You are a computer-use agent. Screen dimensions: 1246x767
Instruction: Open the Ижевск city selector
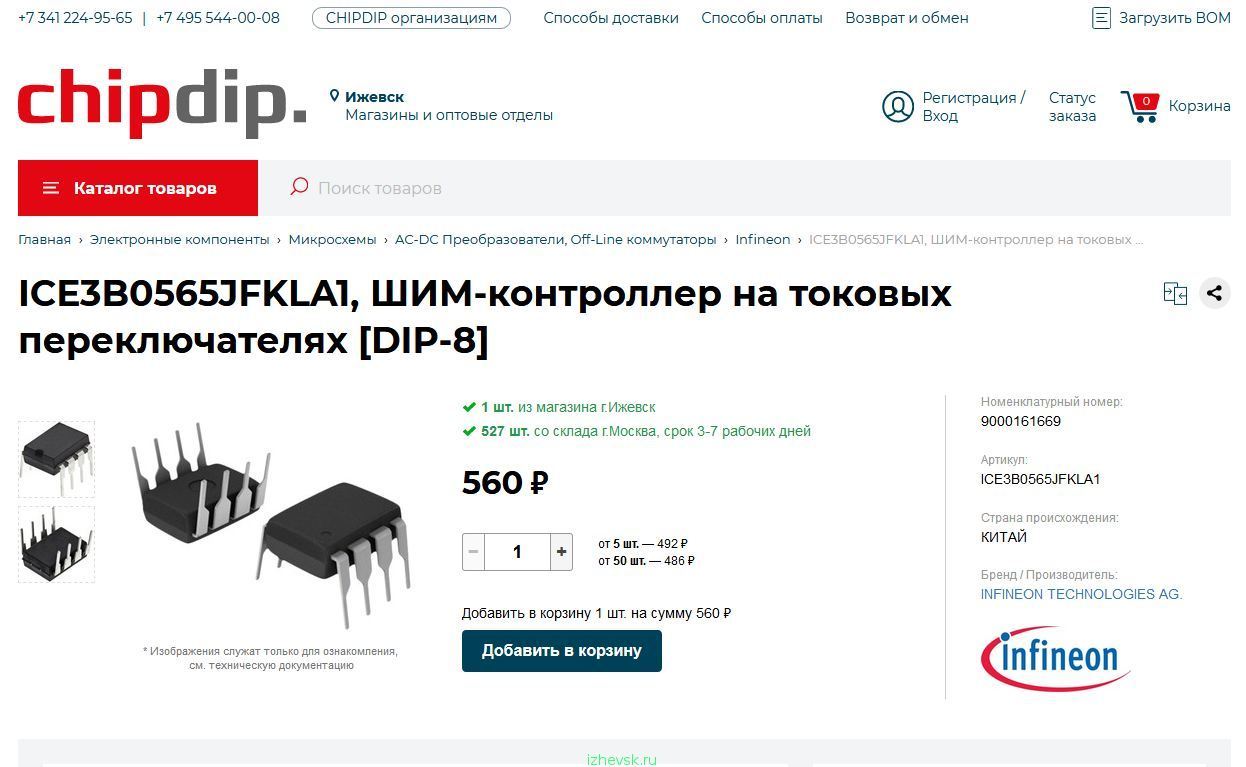click(x=374, y=97)
